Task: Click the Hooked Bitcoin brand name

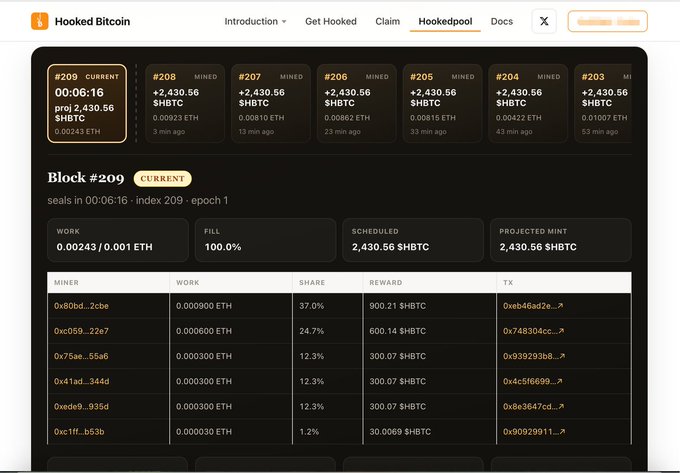Action: click(x=92, y=21)
